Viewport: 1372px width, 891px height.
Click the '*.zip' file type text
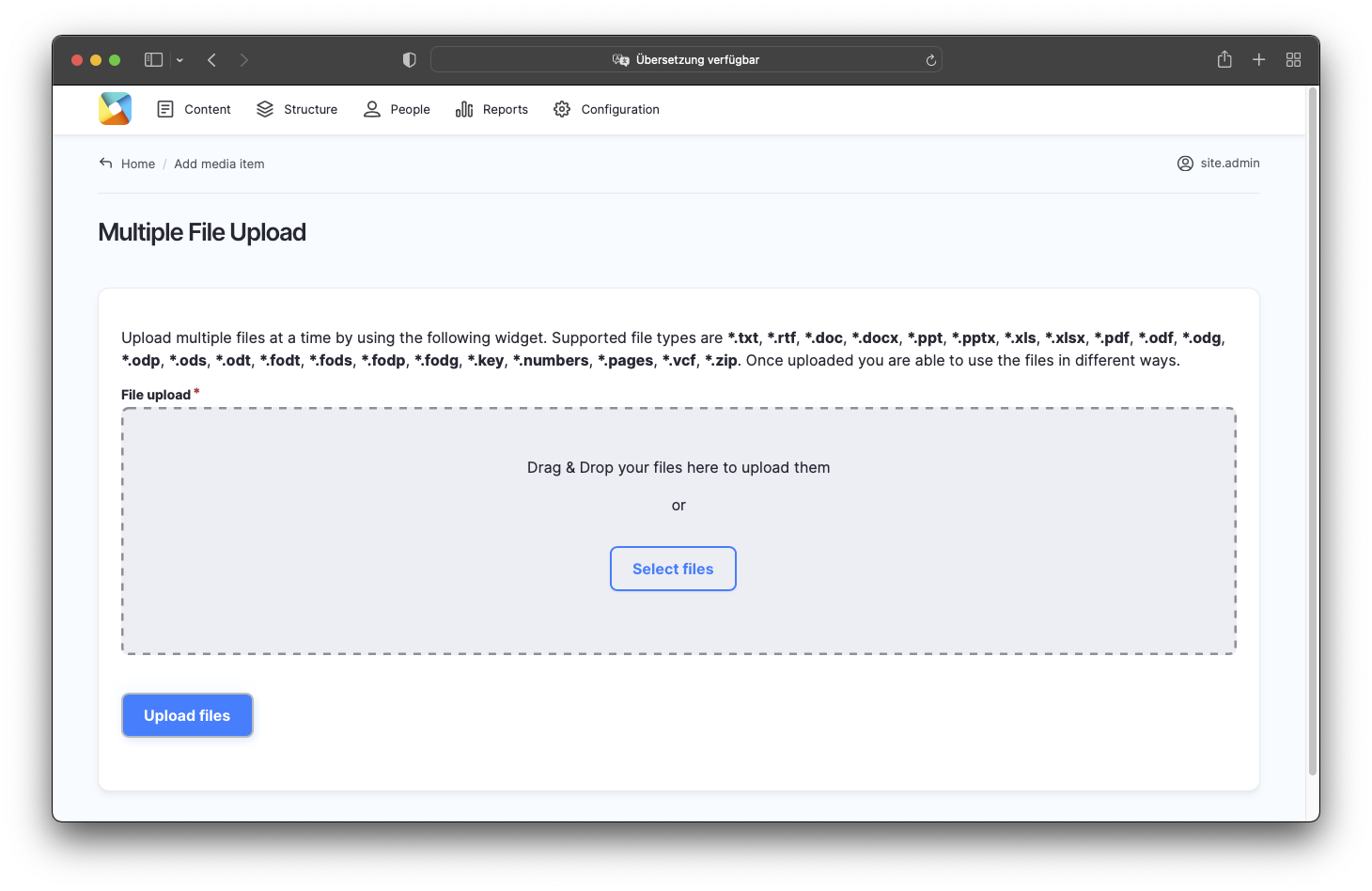pyautogui.click(x=722, y=360)
